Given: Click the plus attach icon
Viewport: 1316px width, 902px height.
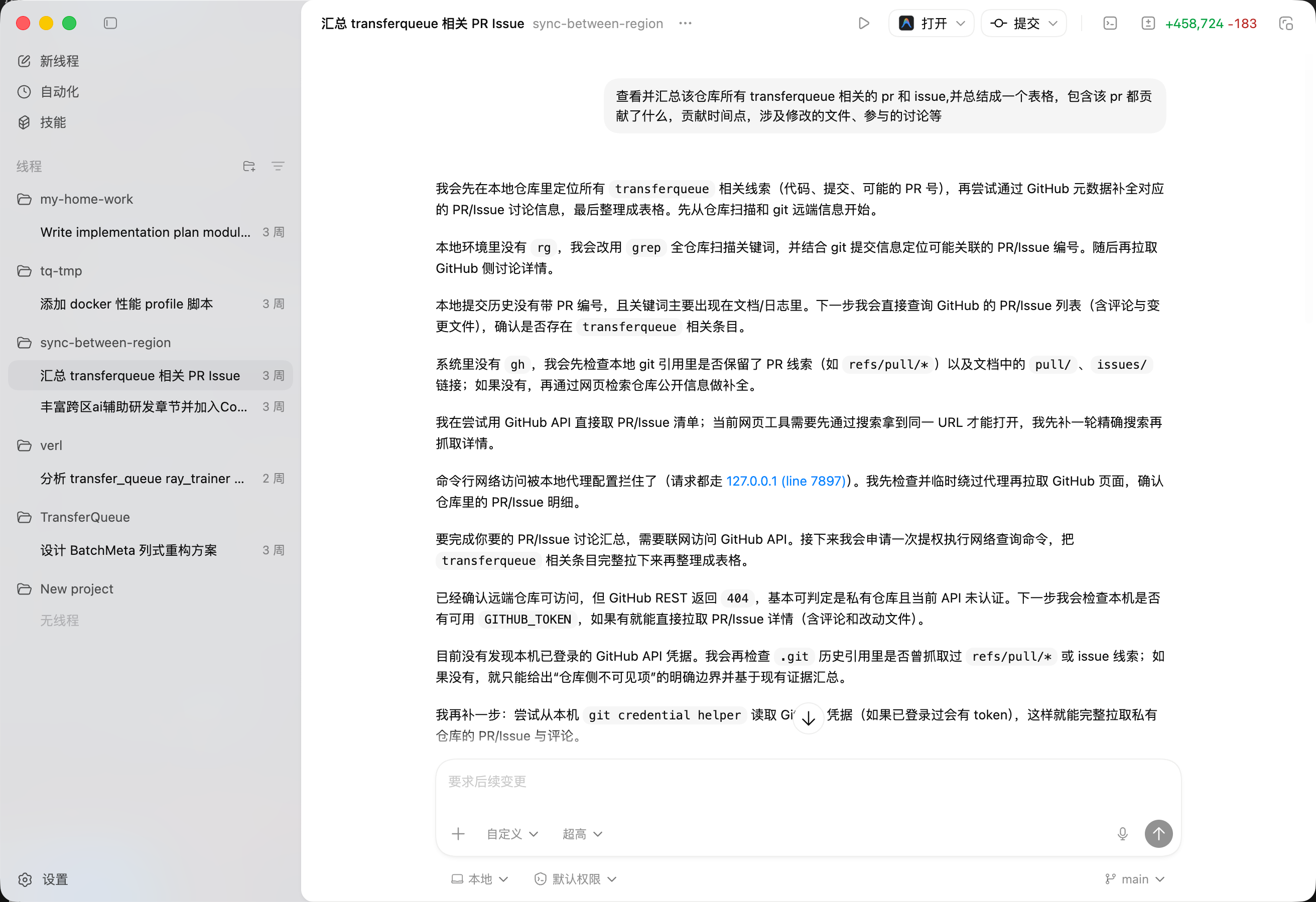Looking at the screenshot, I should (x=458, y=834).
